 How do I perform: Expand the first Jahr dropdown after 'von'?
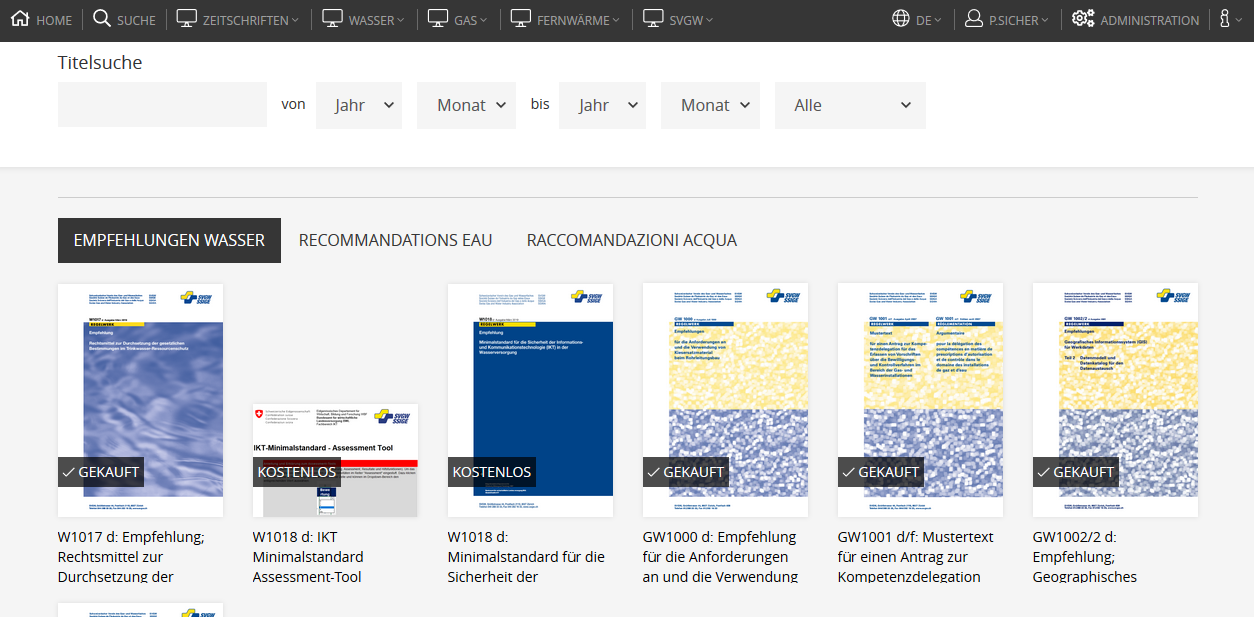[358, 105]
